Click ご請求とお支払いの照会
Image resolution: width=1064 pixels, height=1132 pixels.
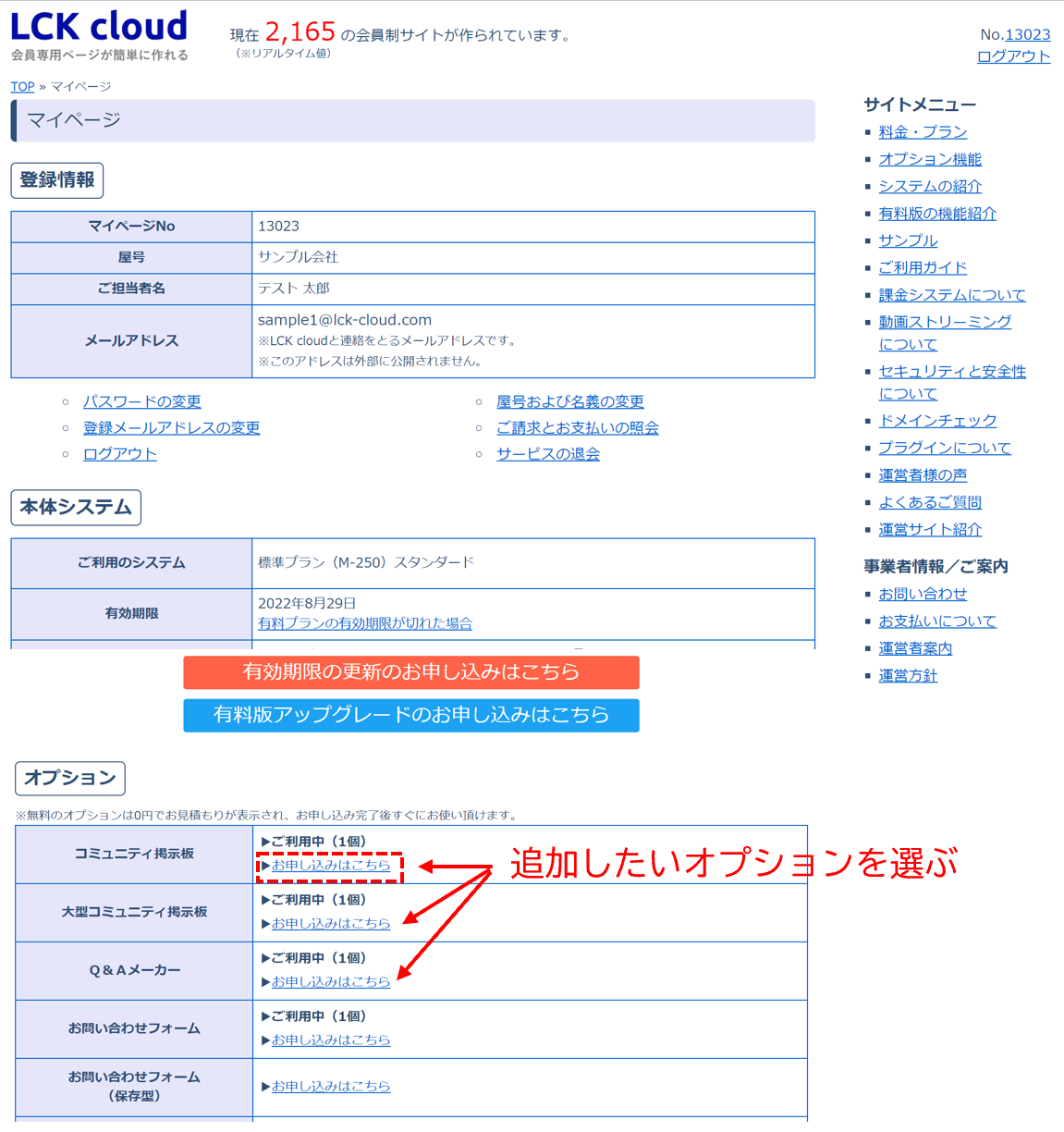(x=573, y=427)
